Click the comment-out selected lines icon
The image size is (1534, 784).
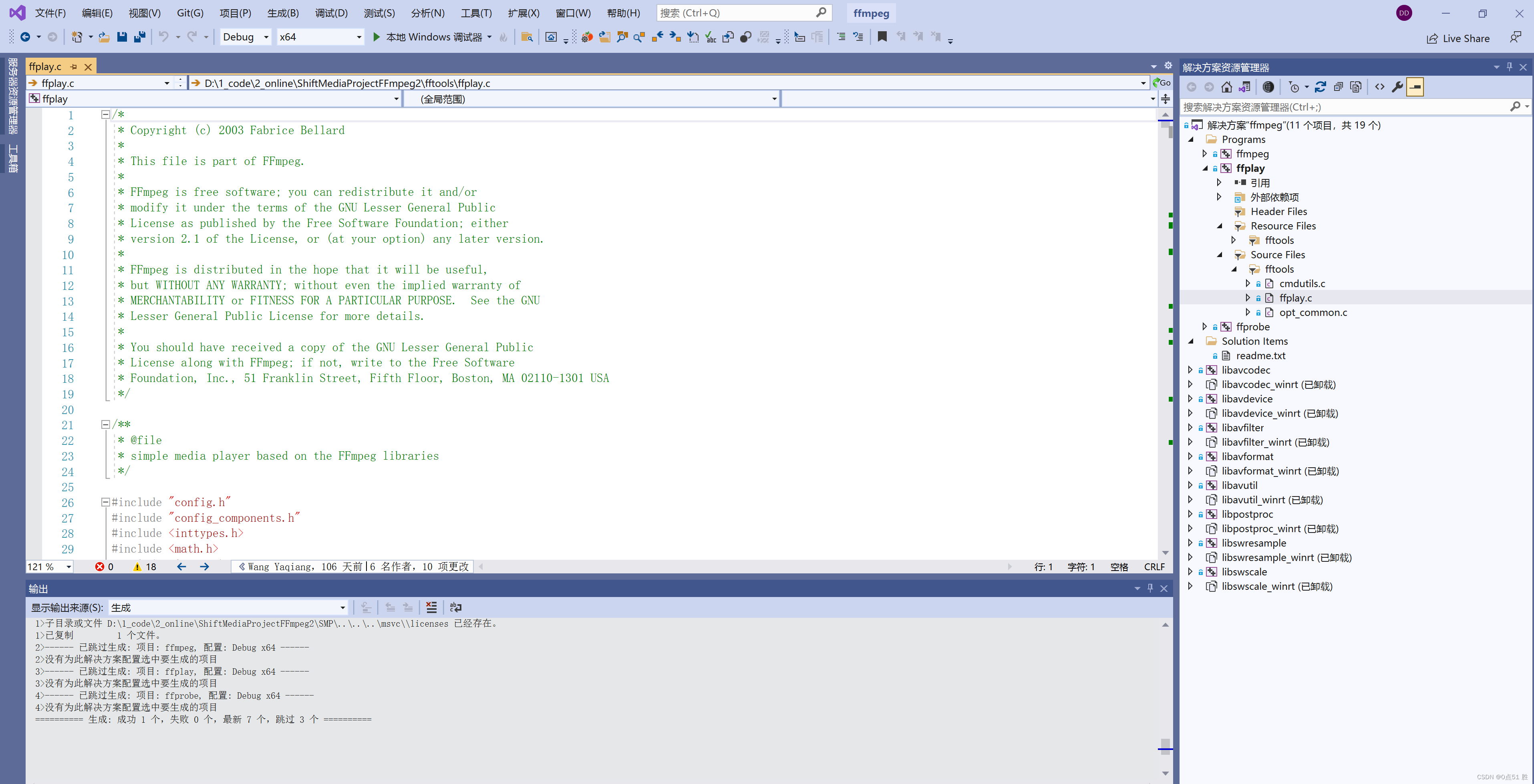tap(841, 37)
